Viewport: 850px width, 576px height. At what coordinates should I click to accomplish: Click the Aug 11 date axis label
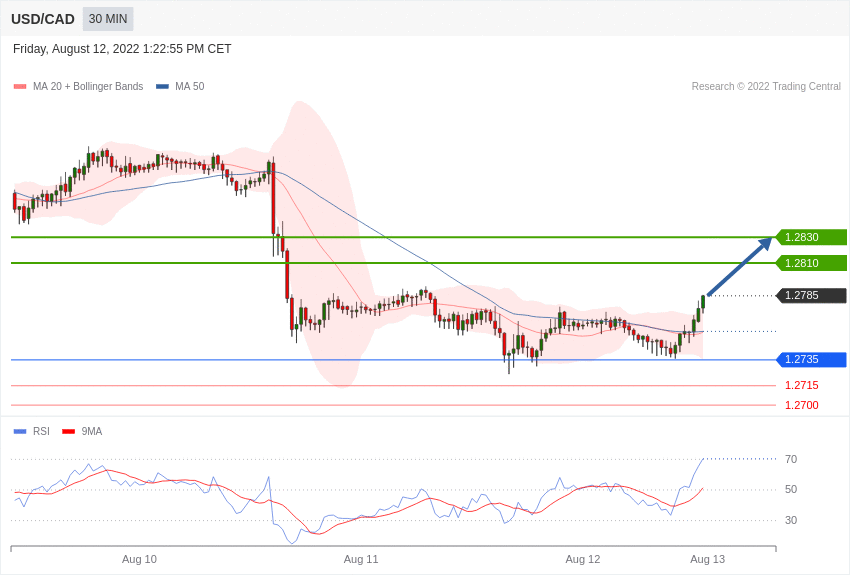pos(361,559)
